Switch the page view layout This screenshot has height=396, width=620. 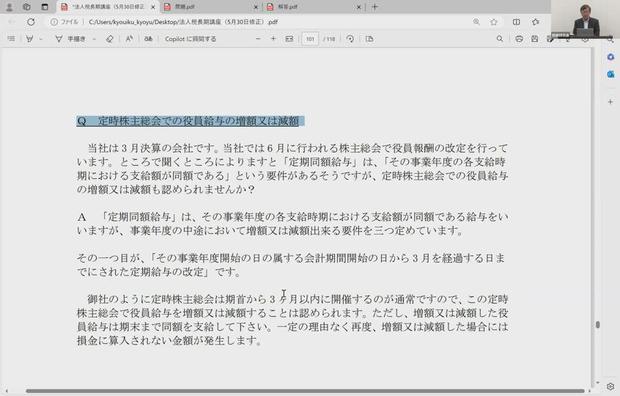(369, 39)
